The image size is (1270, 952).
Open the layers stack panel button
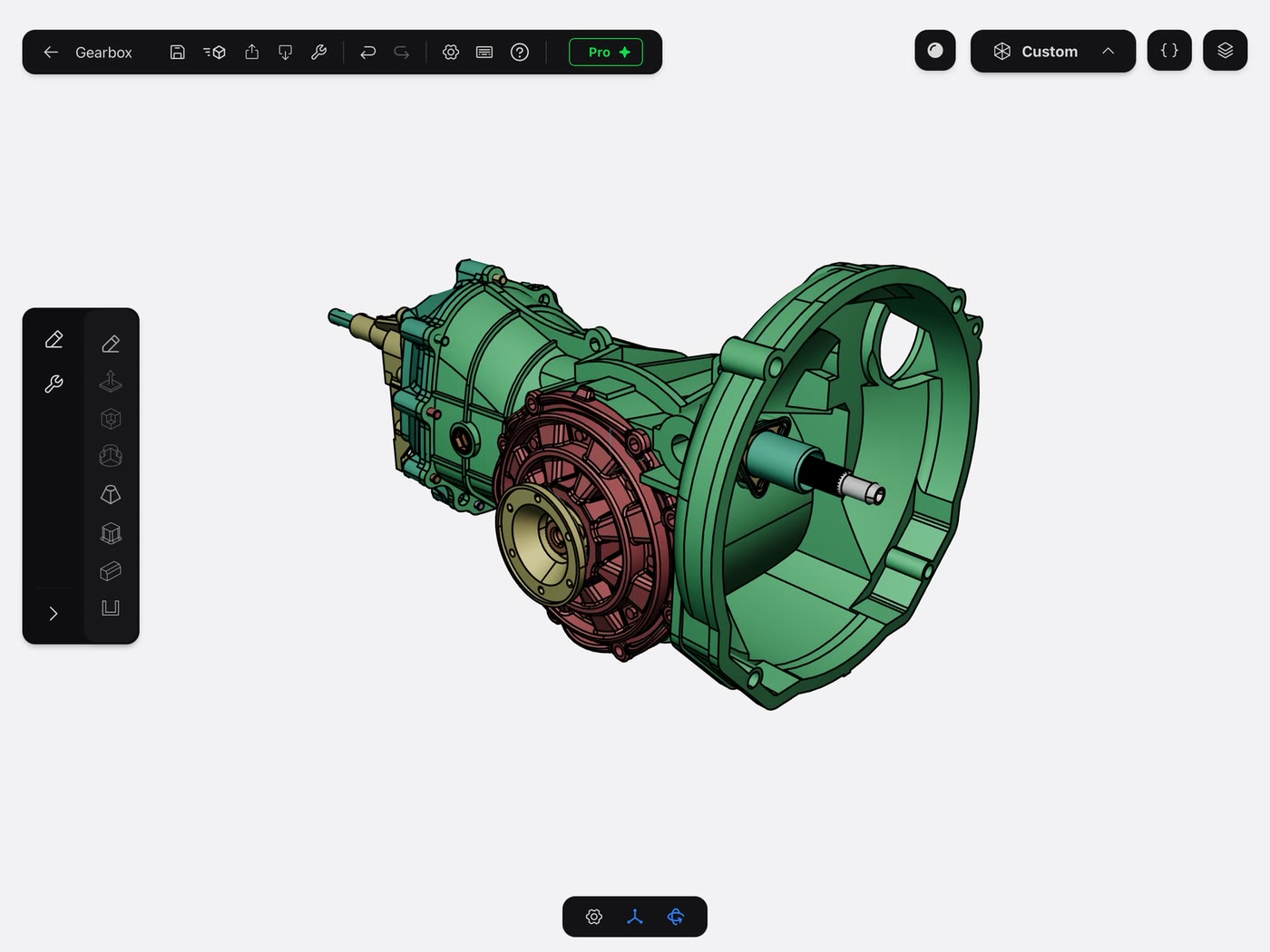point(1226,51)
